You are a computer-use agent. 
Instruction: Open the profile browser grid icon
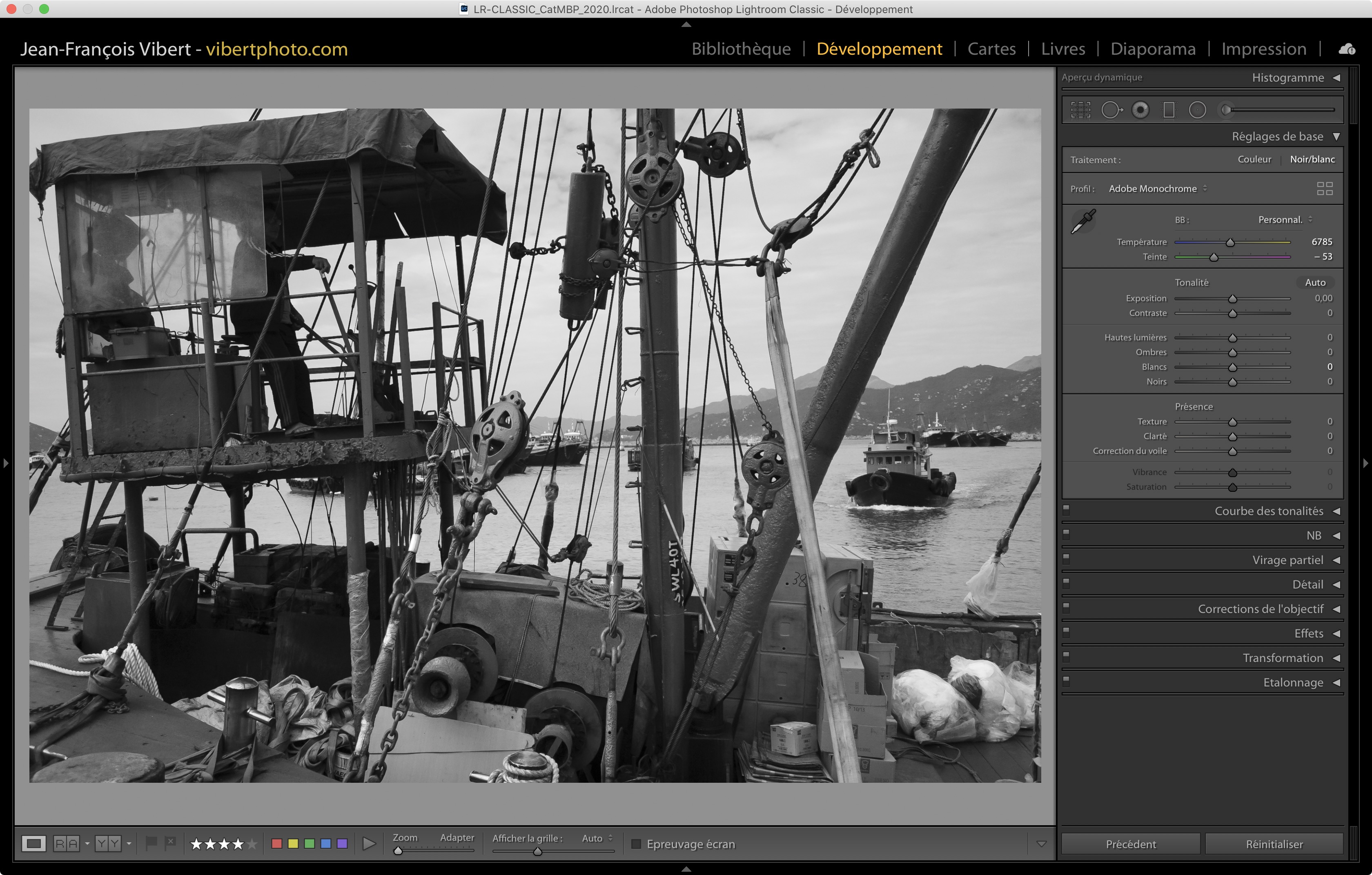(1324, 189)
